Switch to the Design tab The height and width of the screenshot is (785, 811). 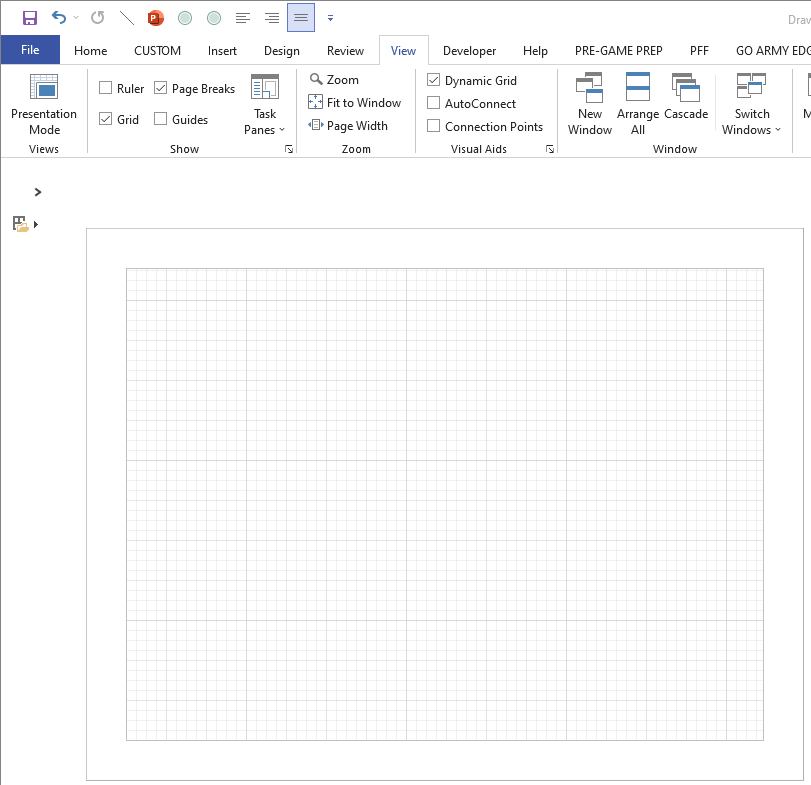point(281,51)
